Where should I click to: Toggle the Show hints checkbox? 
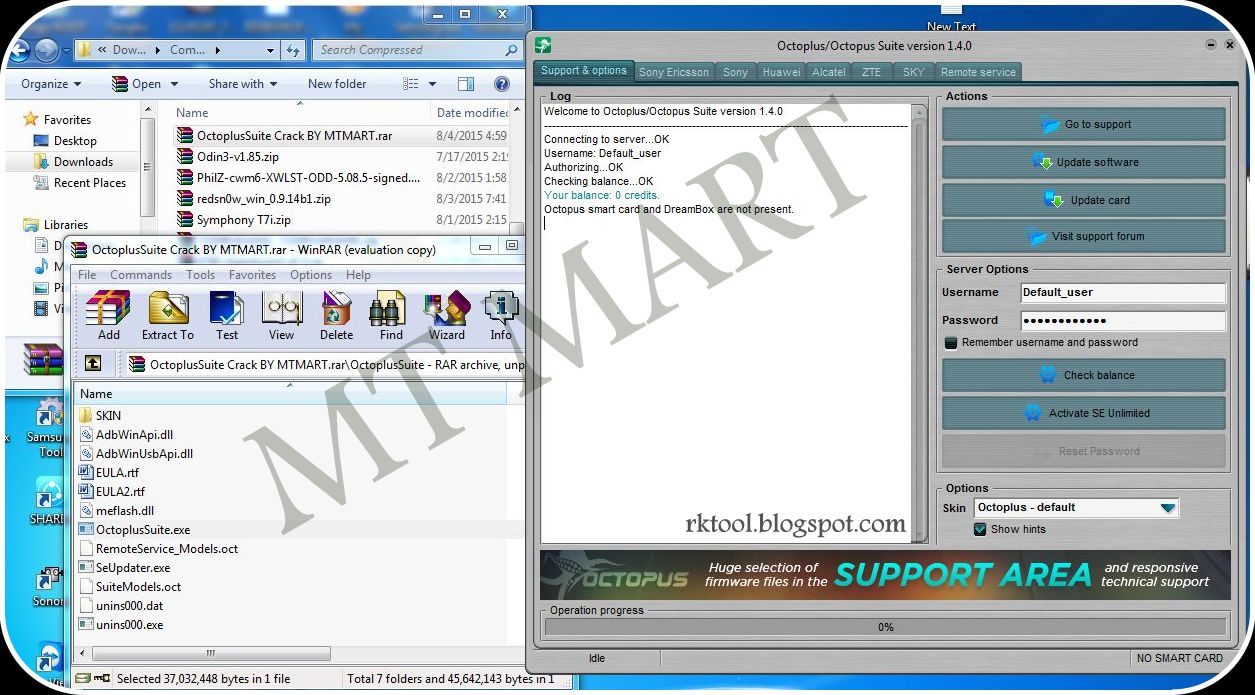click(980, 530)
